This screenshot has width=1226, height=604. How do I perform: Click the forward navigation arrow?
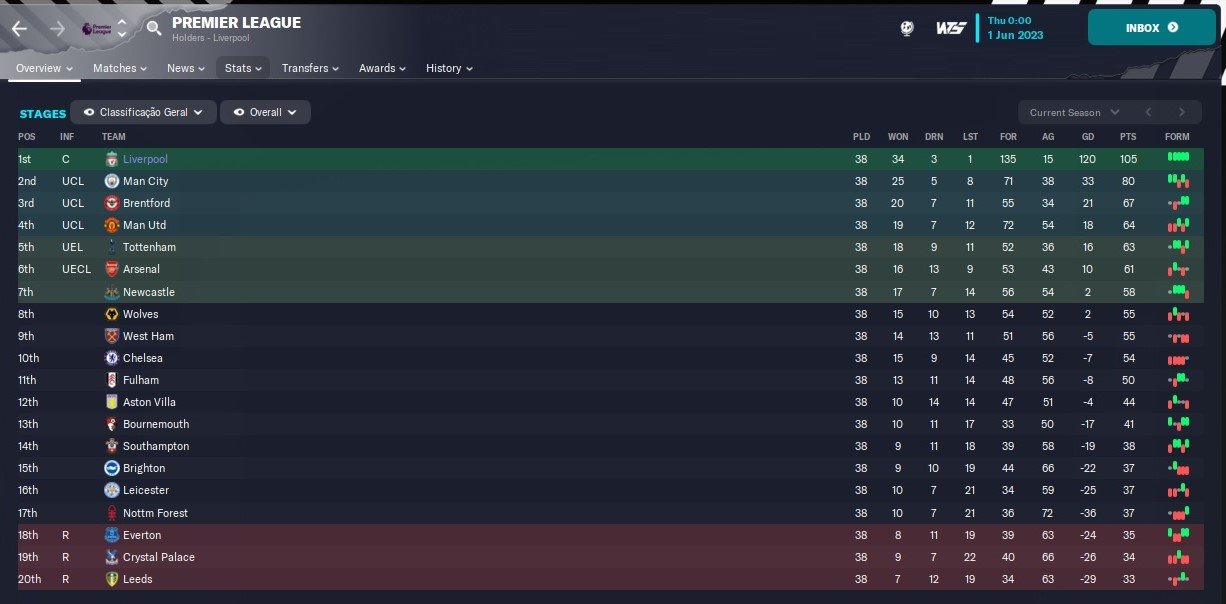pyautogui.click(x=57, y=28)
